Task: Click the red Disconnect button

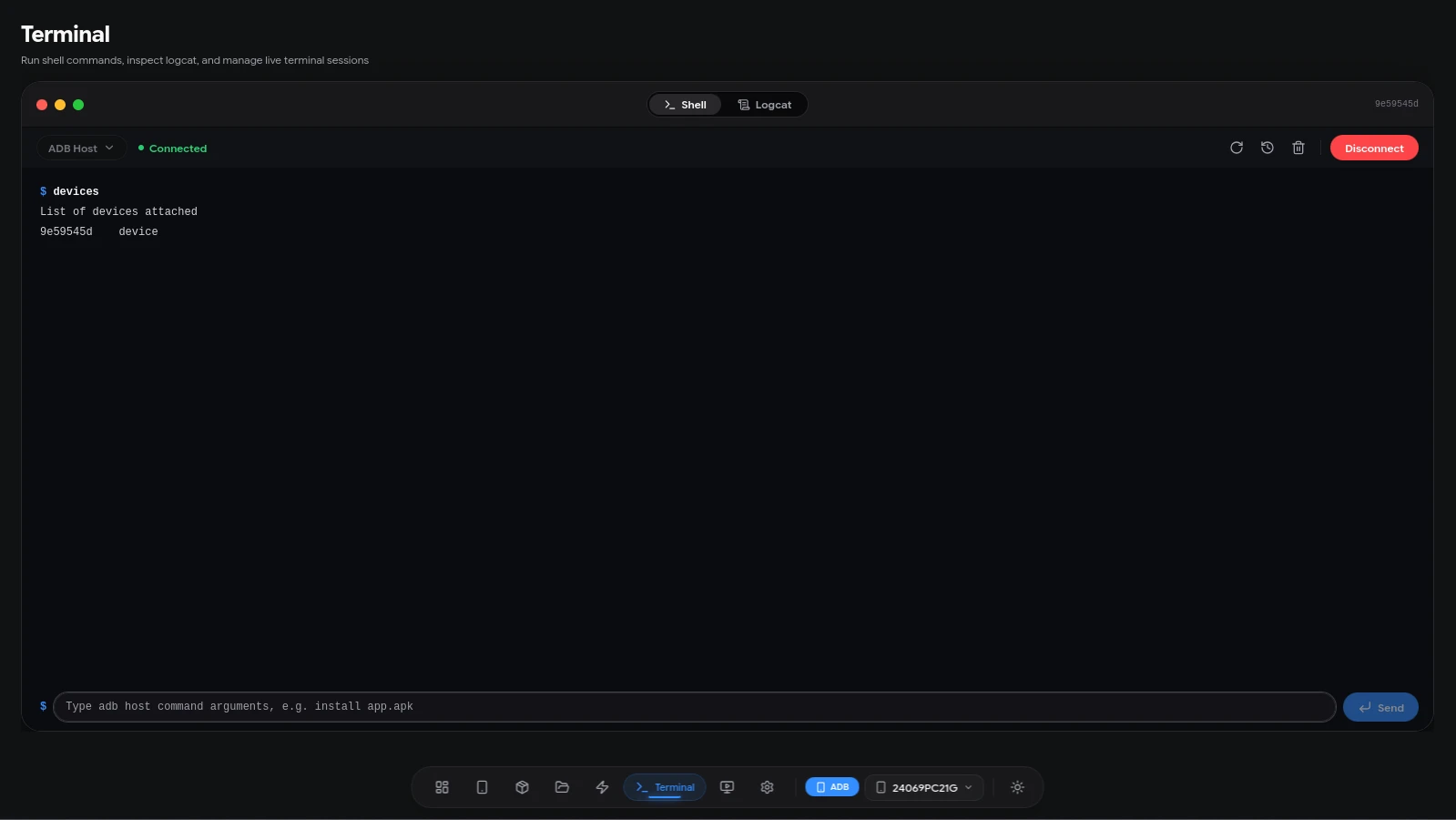Action: pos(1374,148)
